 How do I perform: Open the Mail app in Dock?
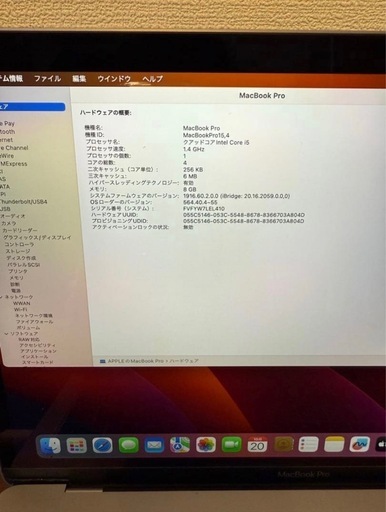click(154, 445)
